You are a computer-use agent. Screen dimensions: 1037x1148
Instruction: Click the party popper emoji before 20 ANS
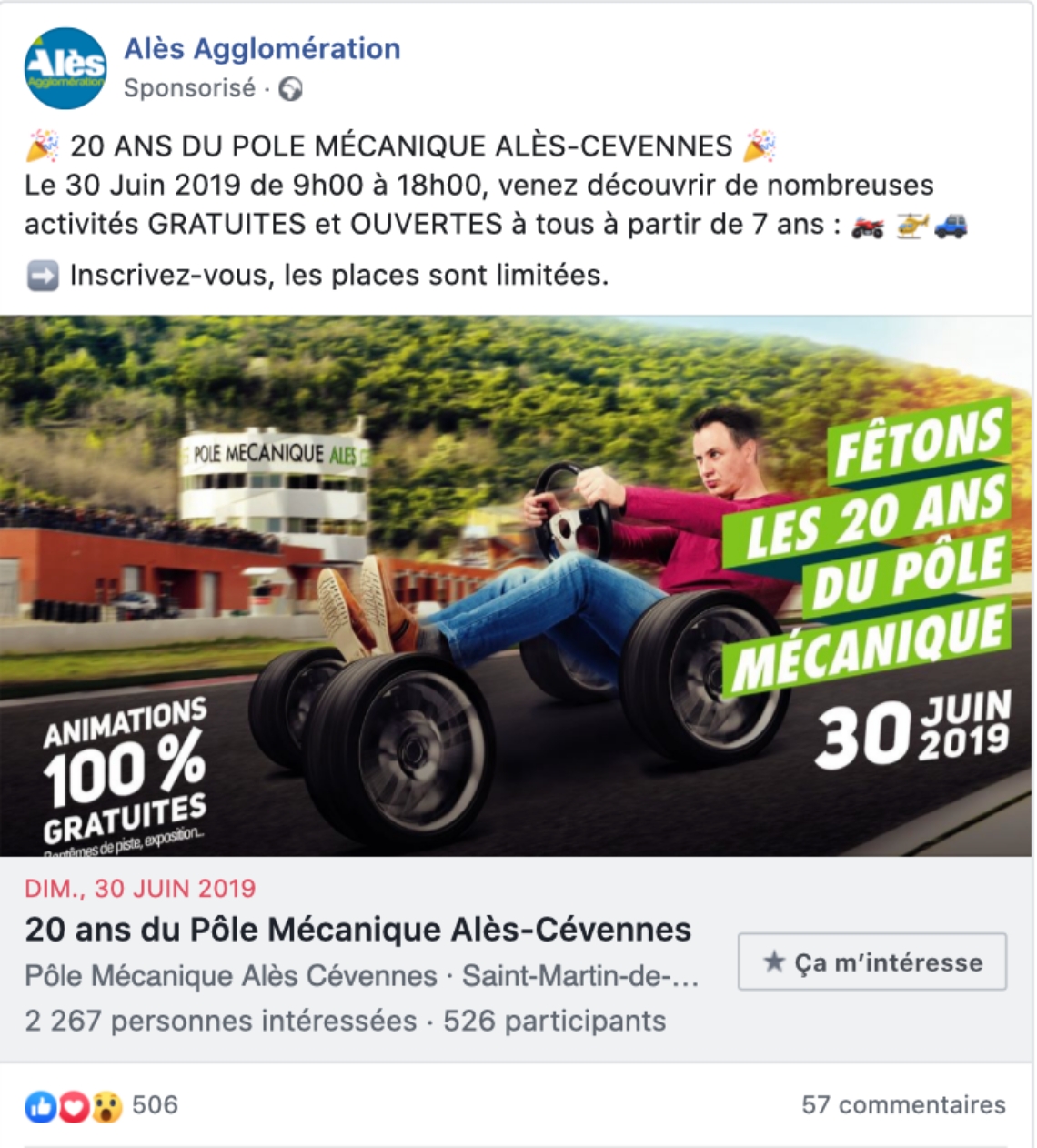pyautogui.click(x=43, y=145)
